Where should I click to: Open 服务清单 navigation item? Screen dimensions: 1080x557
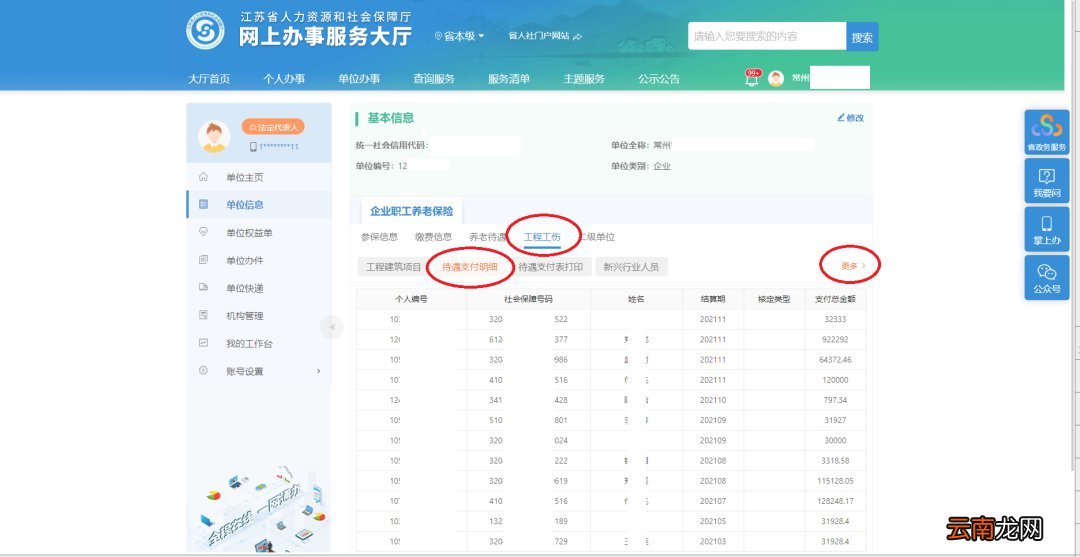coord(509,79)
